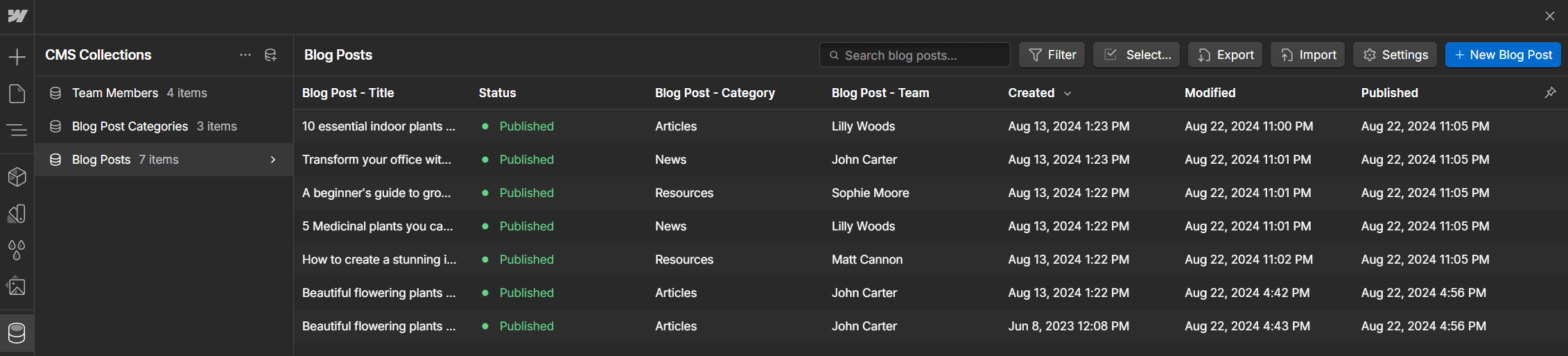
Task: Click the Blog Post Categories database icon
Action: tap(55, 126)
